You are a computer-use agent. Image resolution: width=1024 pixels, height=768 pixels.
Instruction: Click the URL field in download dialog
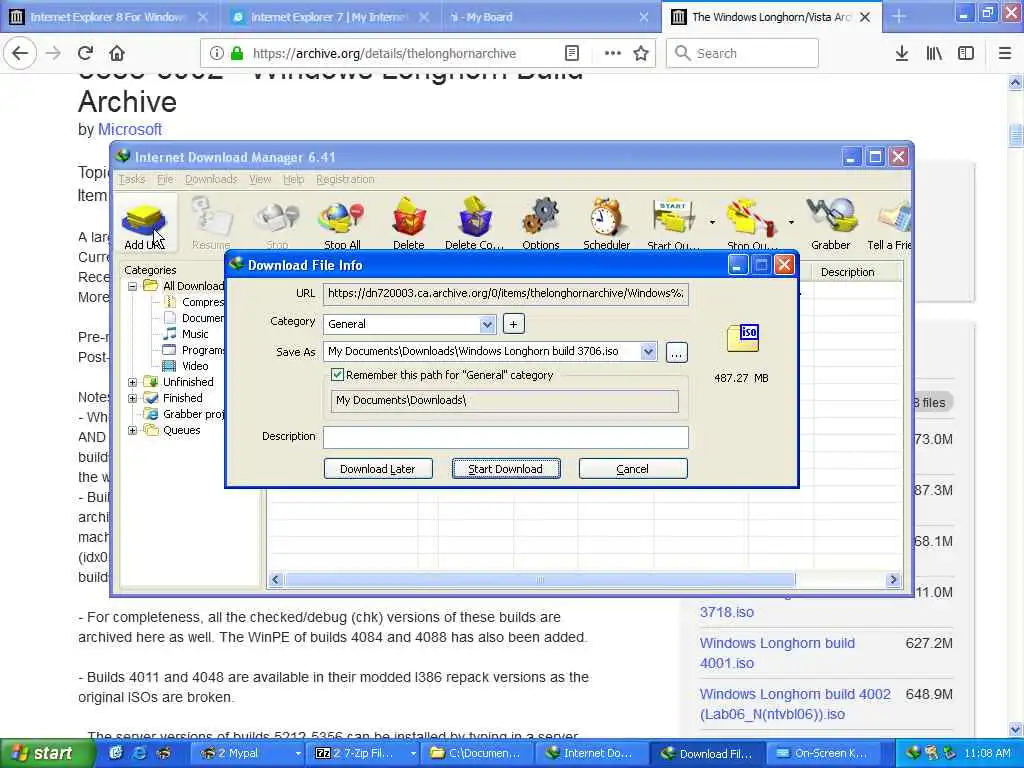[x=505, y=294]
